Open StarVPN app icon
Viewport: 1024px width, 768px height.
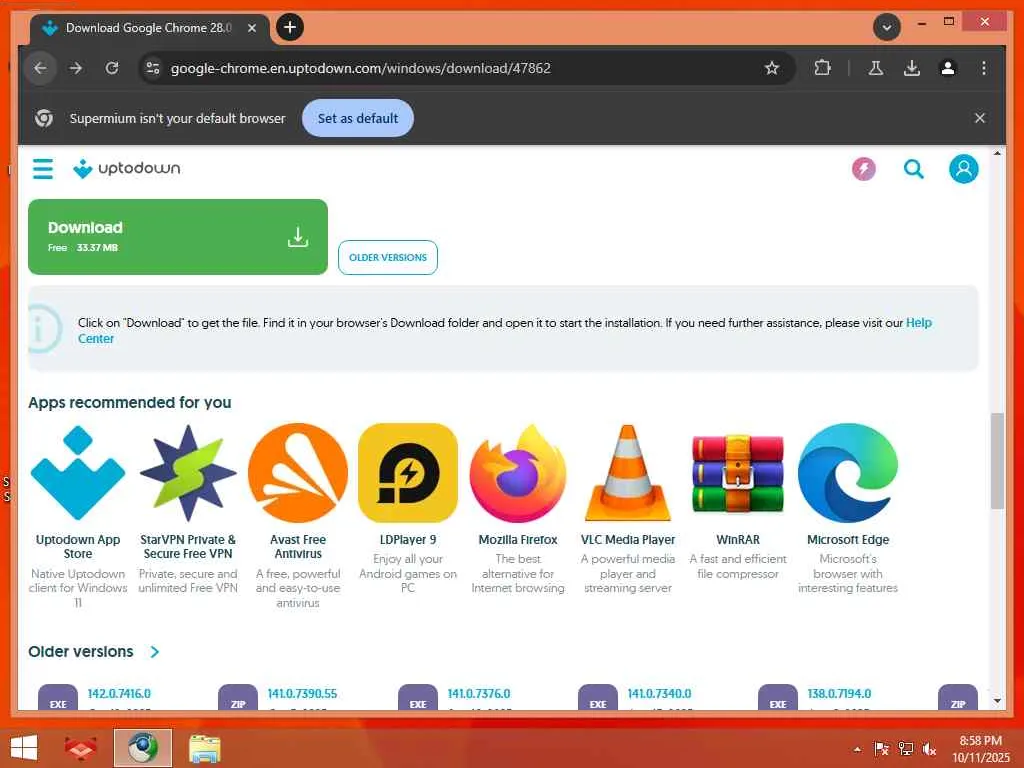[x=188, y=473]
